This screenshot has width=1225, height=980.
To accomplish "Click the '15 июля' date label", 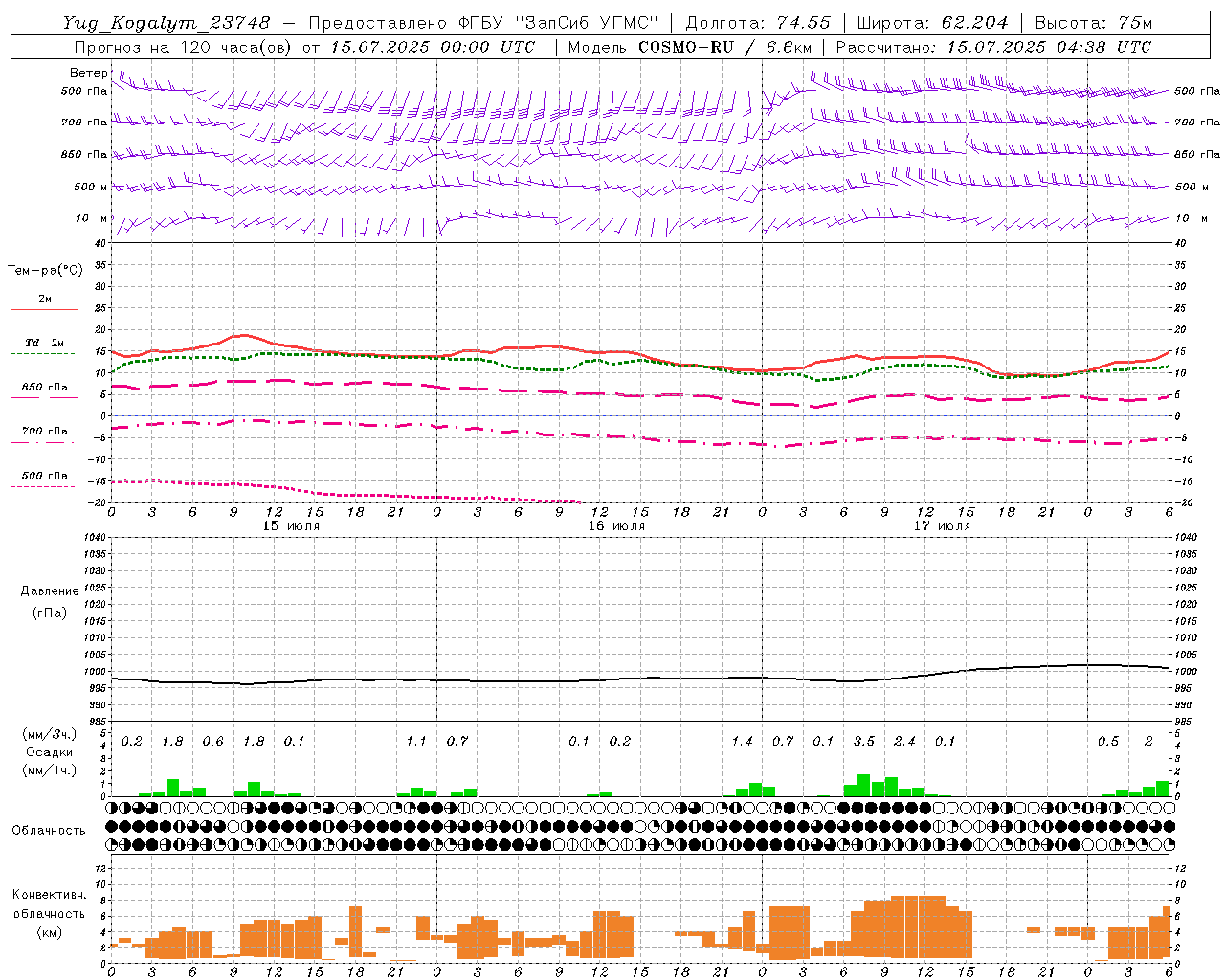I will coord(291,526).
